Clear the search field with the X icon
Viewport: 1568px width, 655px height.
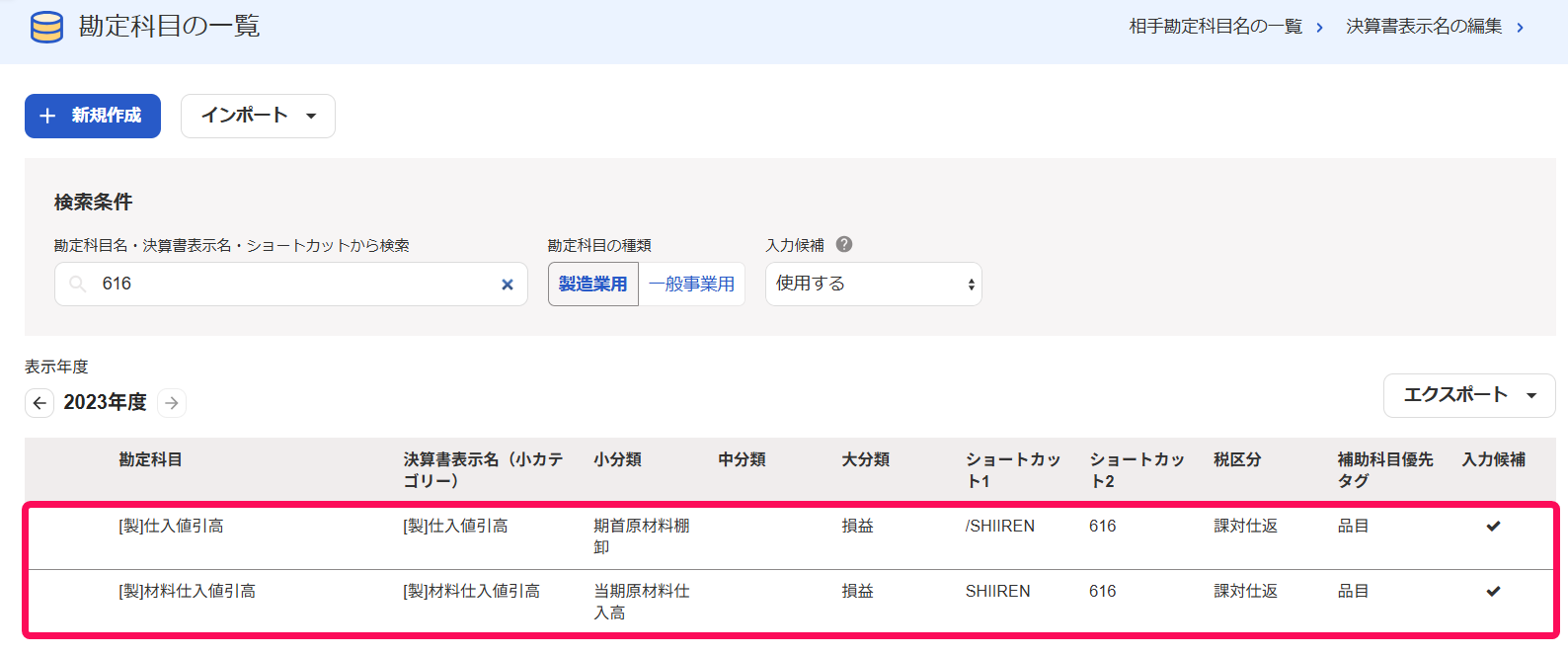[x=508, y=285]
